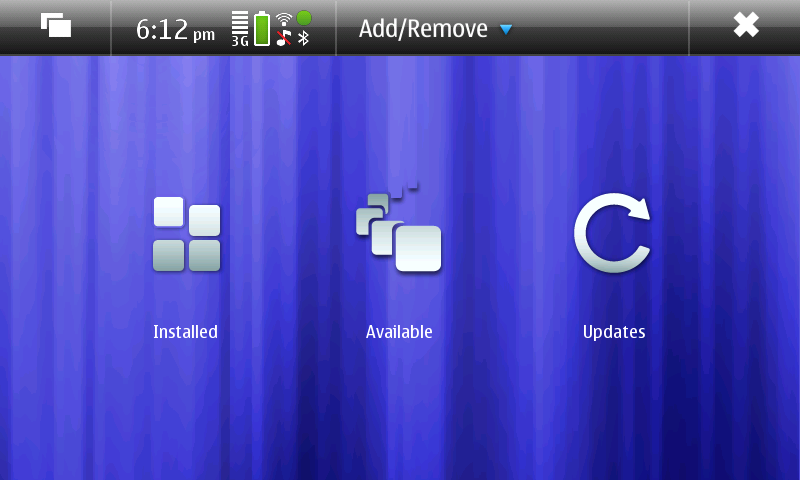Close the application manager with the X
The width and height of the screenshot is (800, 480).
(x=746, y=25)
